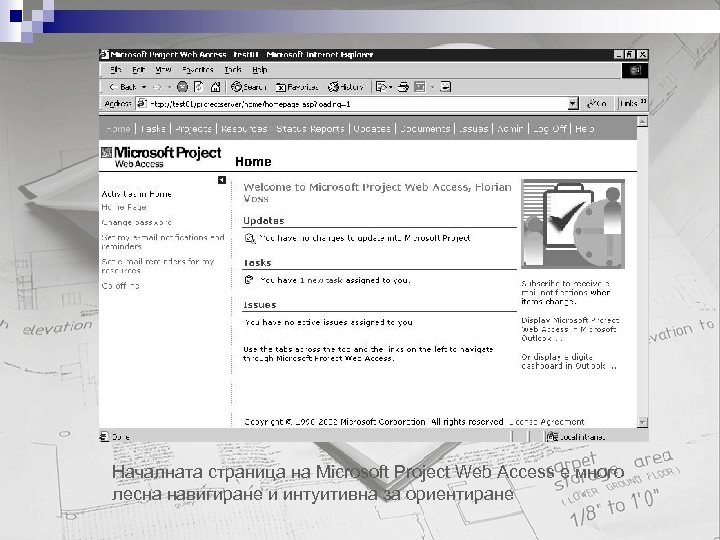
Task: Click the Edit page toolbar icon
Action: coord(420,87)
